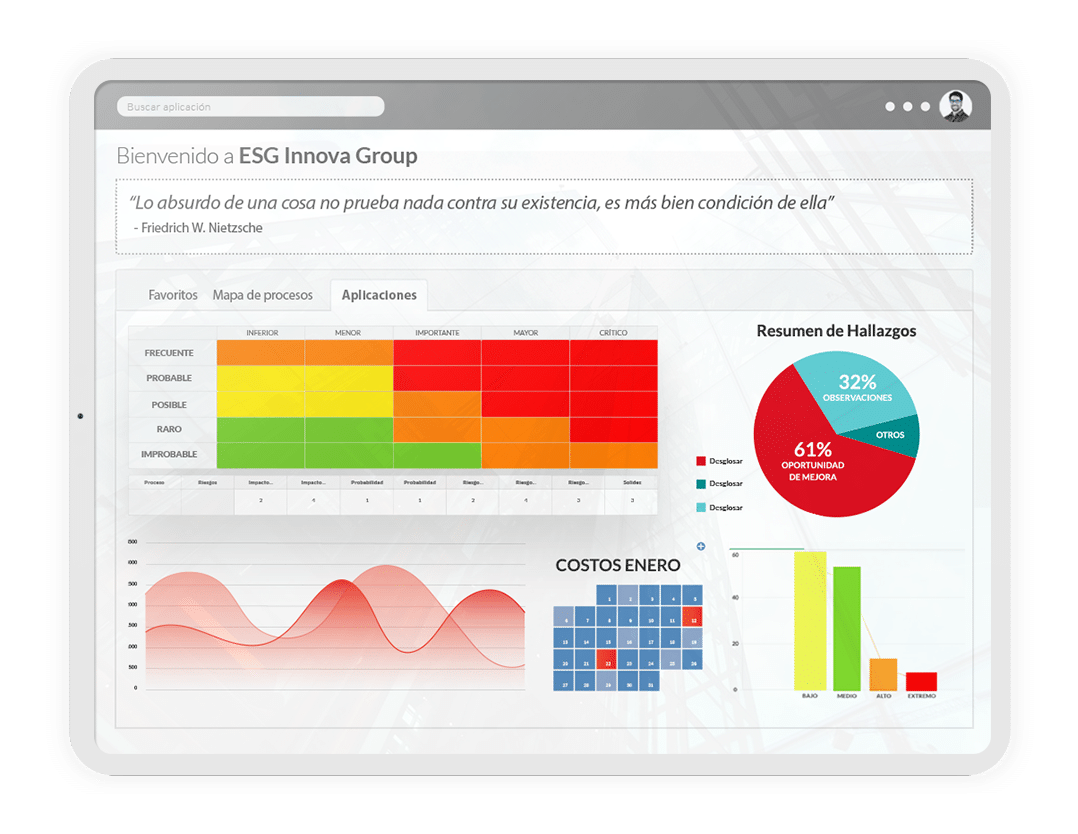Click the bottom Desglosar link
Viewport: 1078px width, 834px height.
point(728,507)
